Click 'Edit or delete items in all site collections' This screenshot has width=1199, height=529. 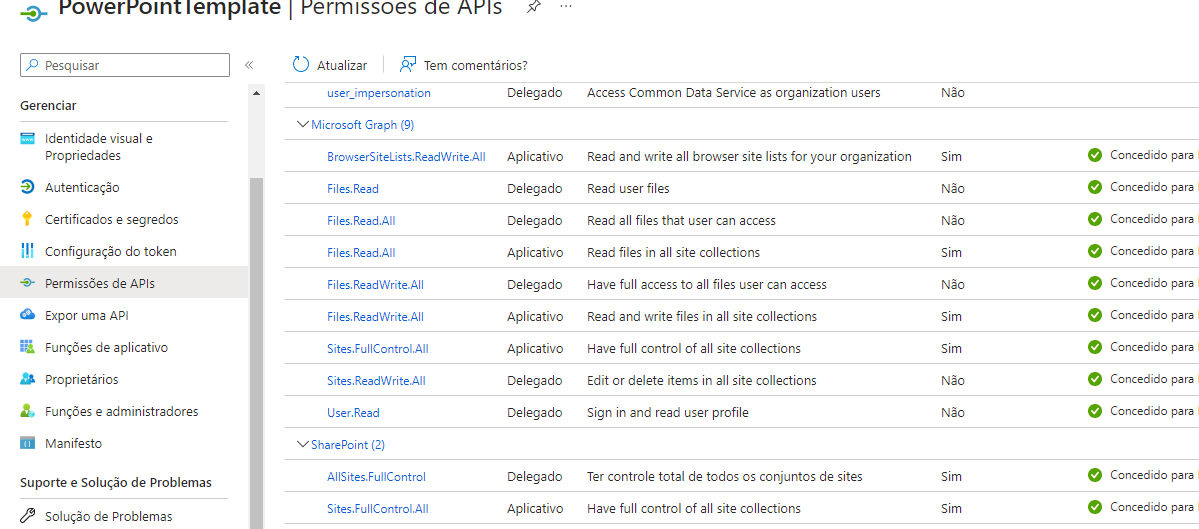pos(701,381)
